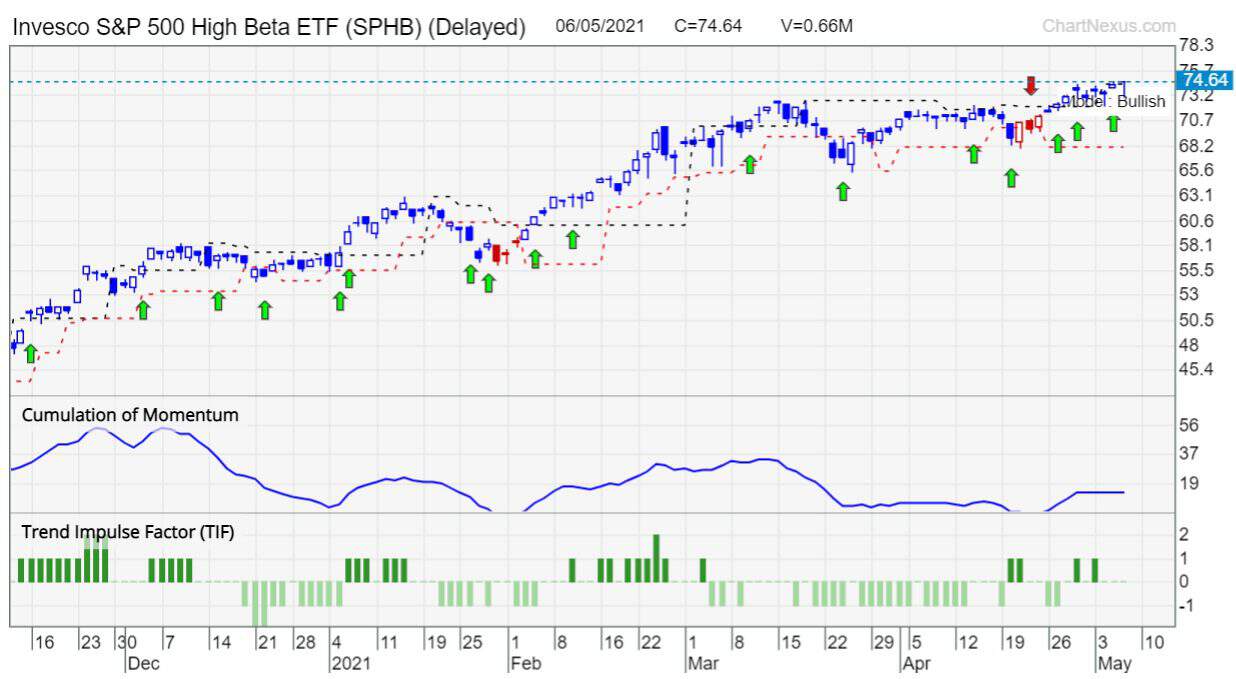Viewport: 1236px width, 679px height.
Task: Click the 'Apr' month label on the date axis
Action: point(916,663)
